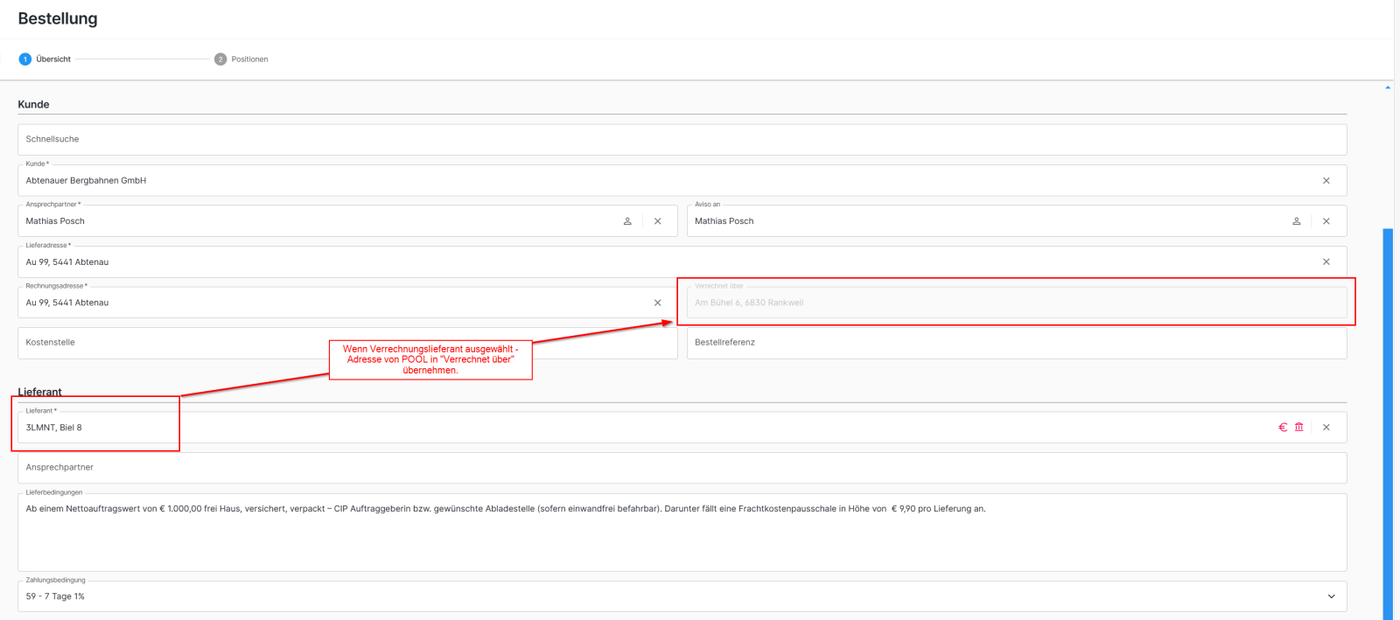This screenshot has width=1400, height=620.
Task: Click the person icon in Ansprechpartner field
Action: click(627, 221)
